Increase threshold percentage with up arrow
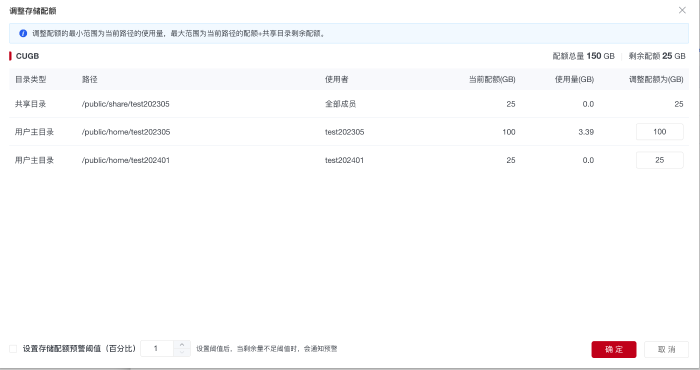The height and width of the screenshot is (370, 700). pyautogui.click(x=182, y=345)
